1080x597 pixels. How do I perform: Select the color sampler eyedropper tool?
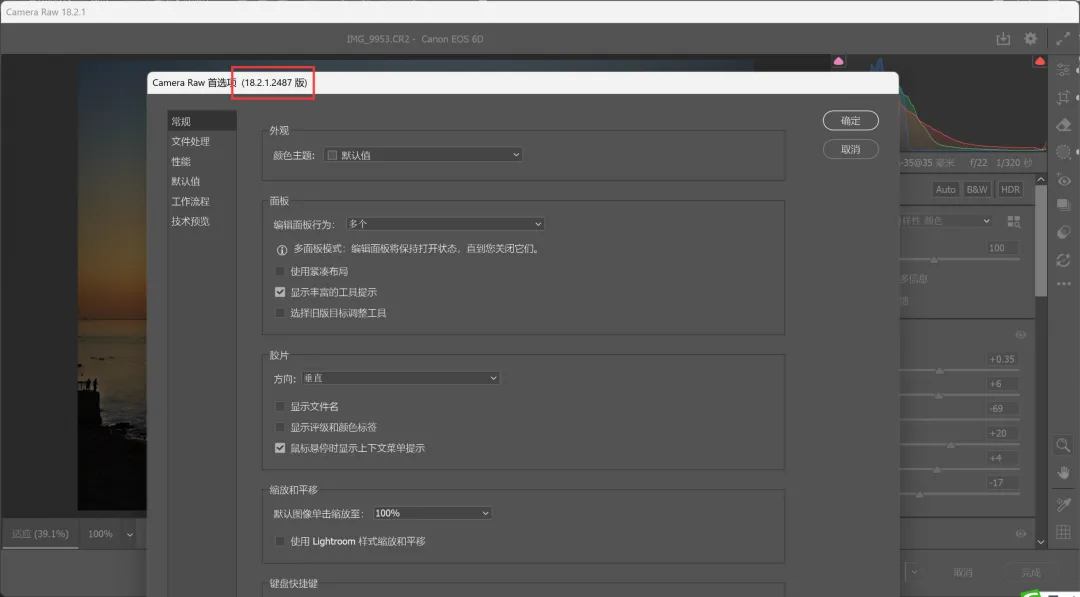click(x=1063, y=505)
